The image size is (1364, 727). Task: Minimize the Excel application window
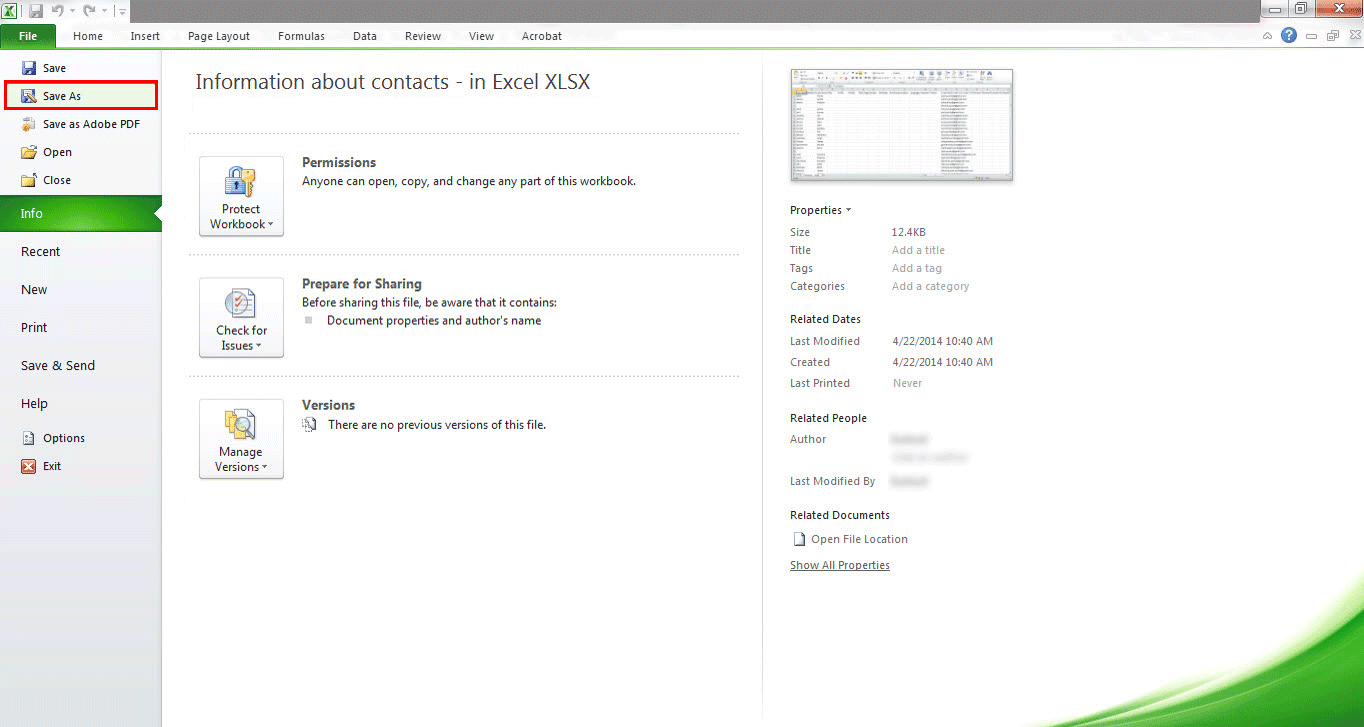(1277, 9)
